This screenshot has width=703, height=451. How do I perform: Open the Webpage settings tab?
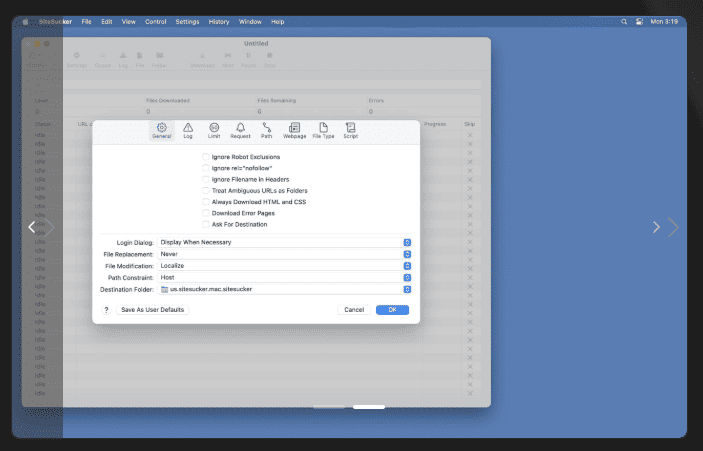tap(295, 130)
